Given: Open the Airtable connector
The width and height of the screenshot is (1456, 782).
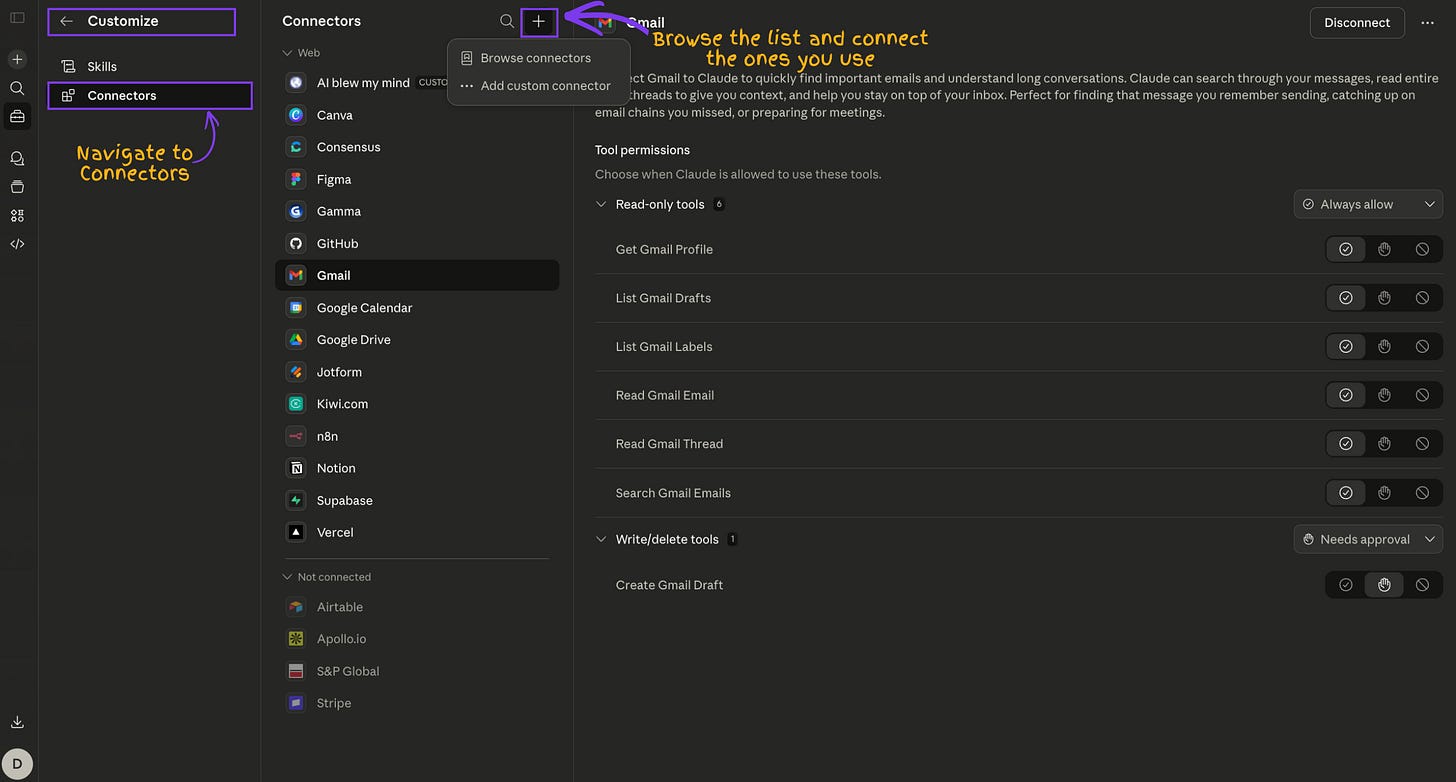Looking at the screenshot, I should coord(417,607).
